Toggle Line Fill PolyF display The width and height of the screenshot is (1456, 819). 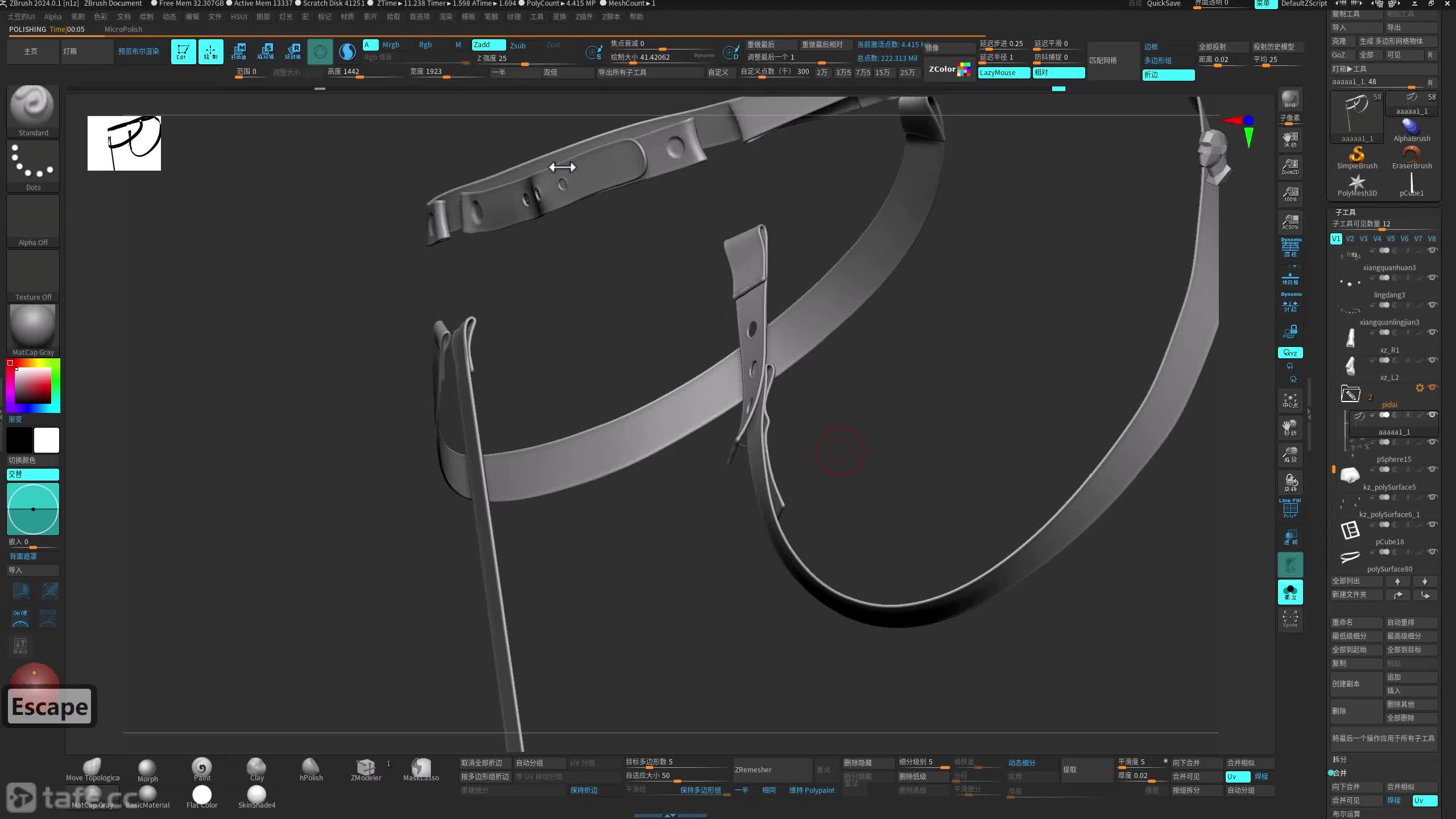coord(1290,508)
